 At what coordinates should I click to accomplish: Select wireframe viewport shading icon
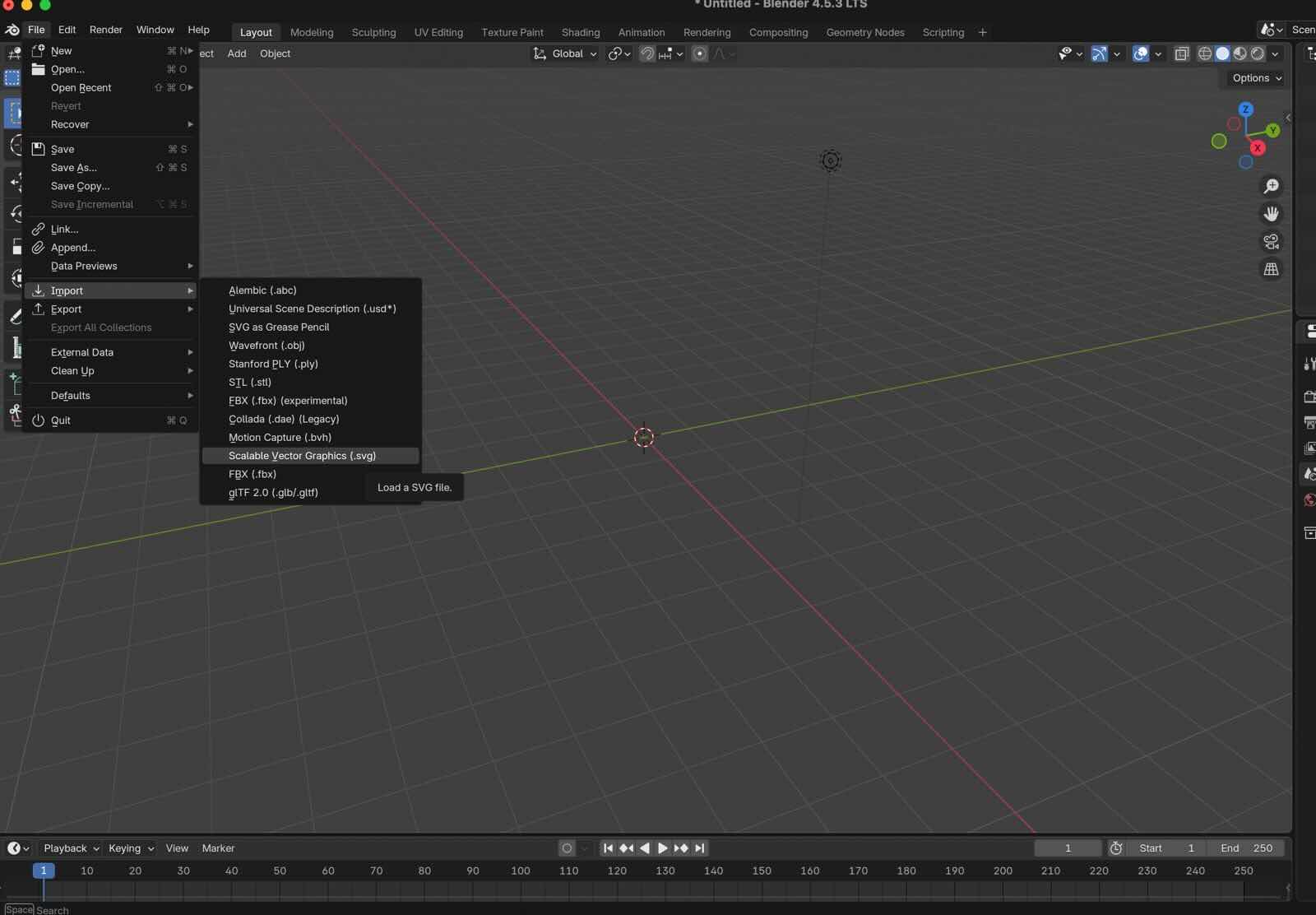click(x=1205, y=53)
